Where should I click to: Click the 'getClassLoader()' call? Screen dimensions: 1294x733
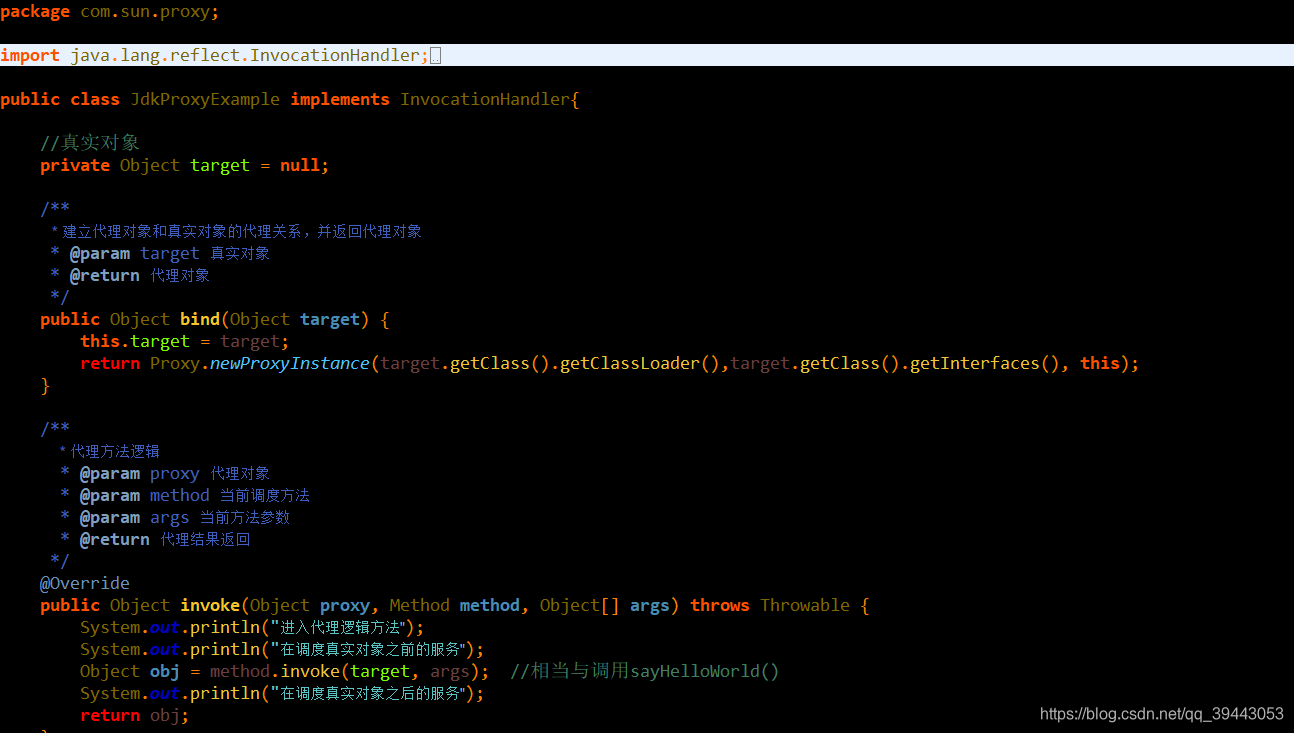(640, 363)
